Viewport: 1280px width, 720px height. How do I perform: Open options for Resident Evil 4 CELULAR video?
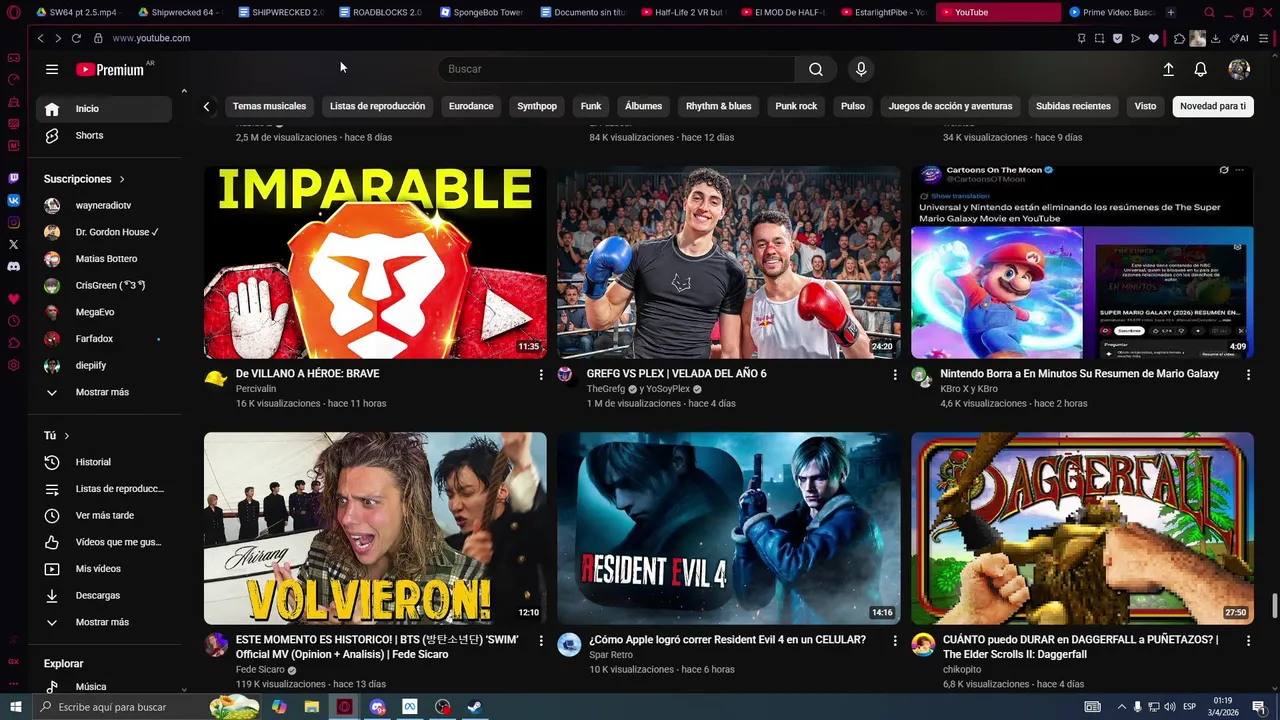coord(895,640)
